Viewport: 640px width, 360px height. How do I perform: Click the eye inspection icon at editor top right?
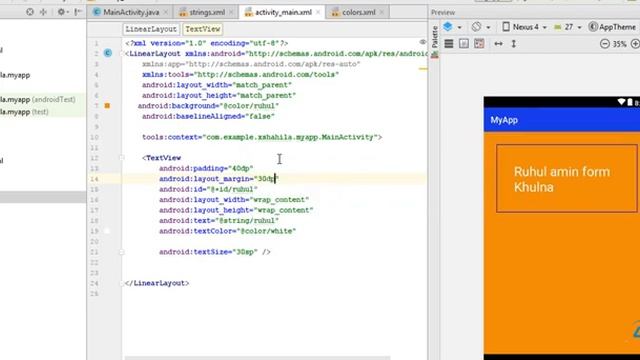(422, 42)
